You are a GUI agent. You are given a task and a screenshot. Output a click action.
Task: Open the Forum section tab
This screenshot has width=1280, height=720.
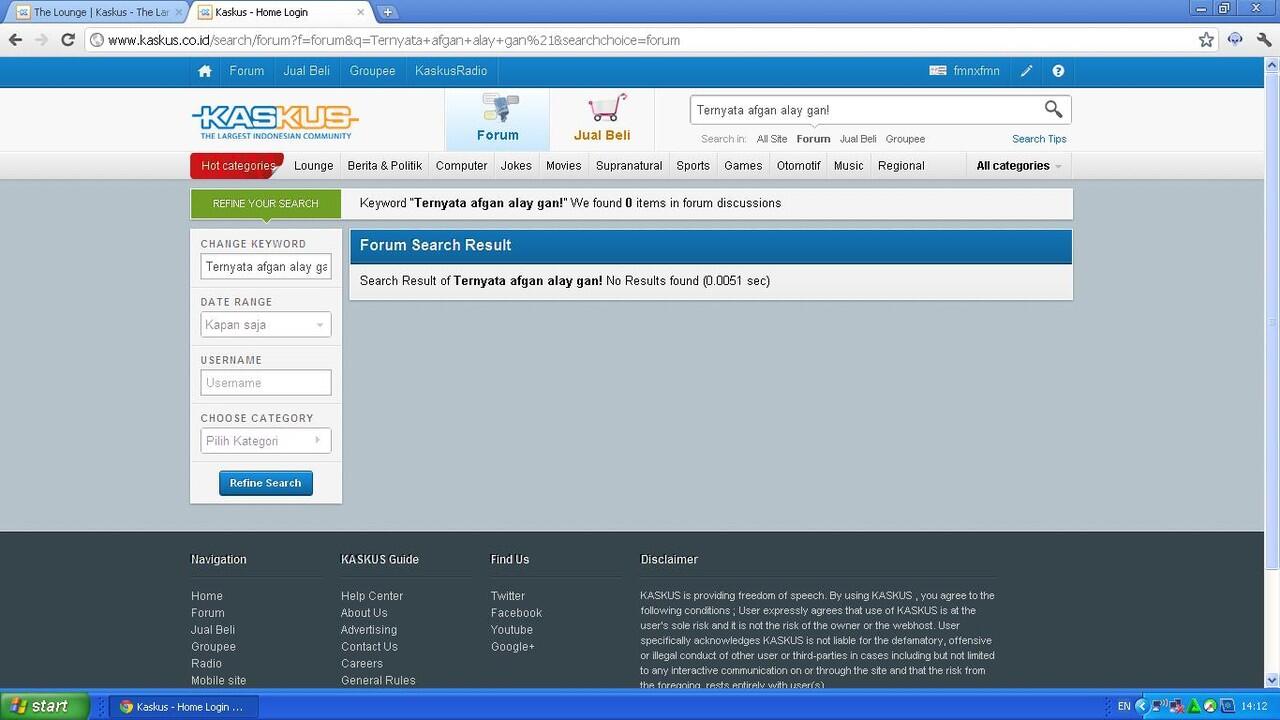(497, 120)
